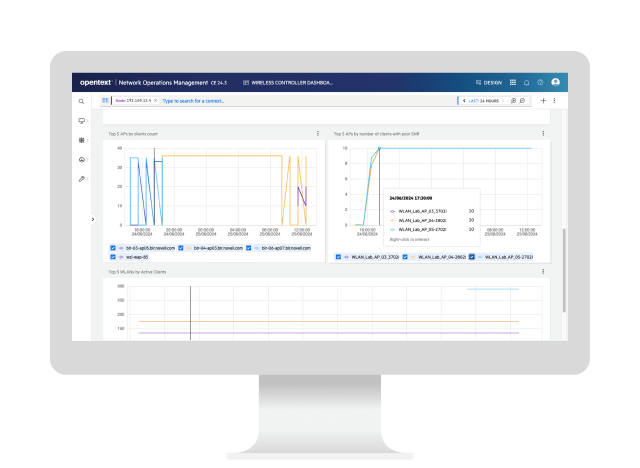Click the tooltip timestamp 24/06/2024 17:30:00
The height and width of the screenshot is (468, 640).
point(411,198)
